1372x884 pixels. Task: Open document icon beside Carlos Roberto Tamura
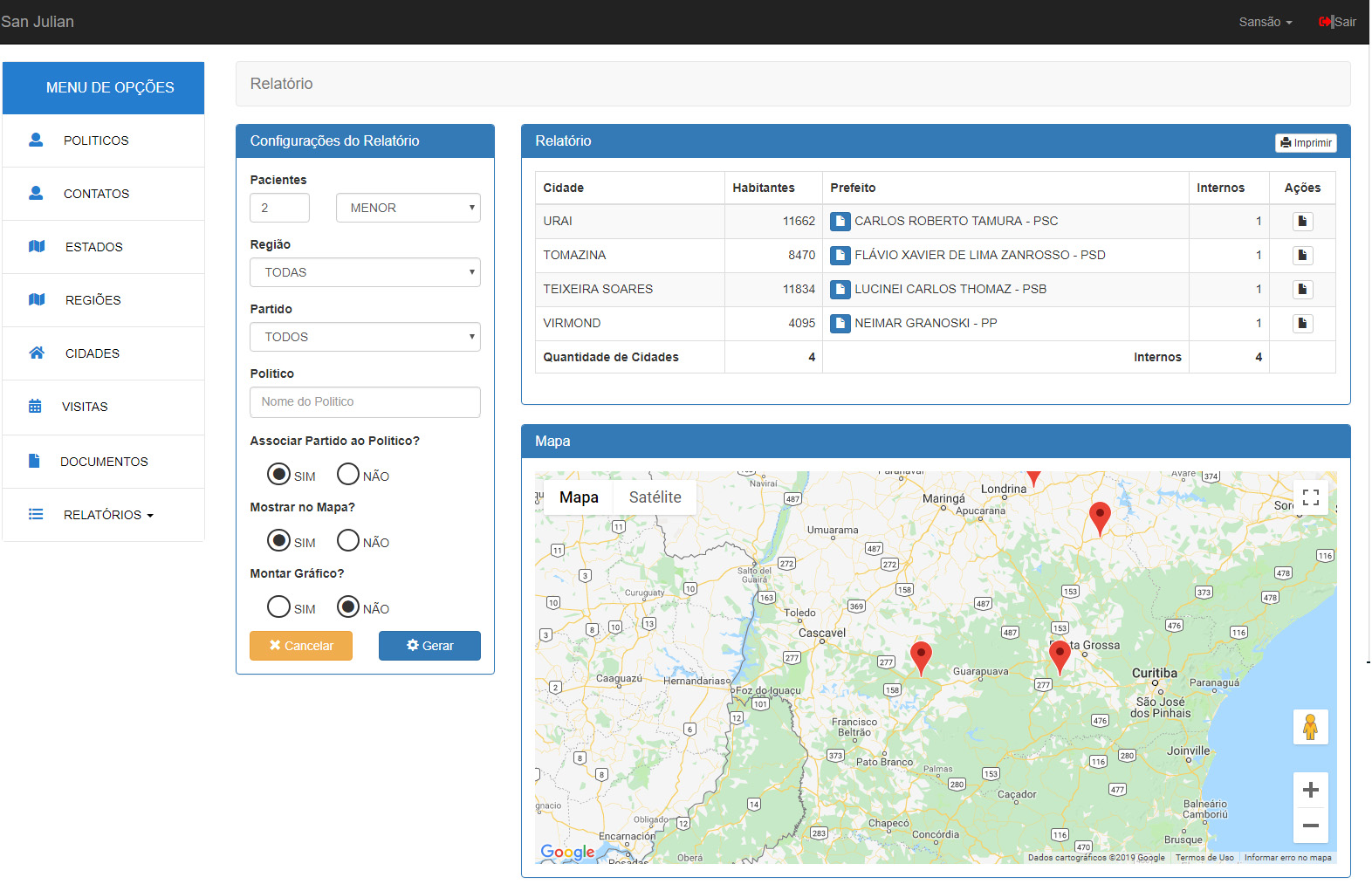(x=840, y=222)
